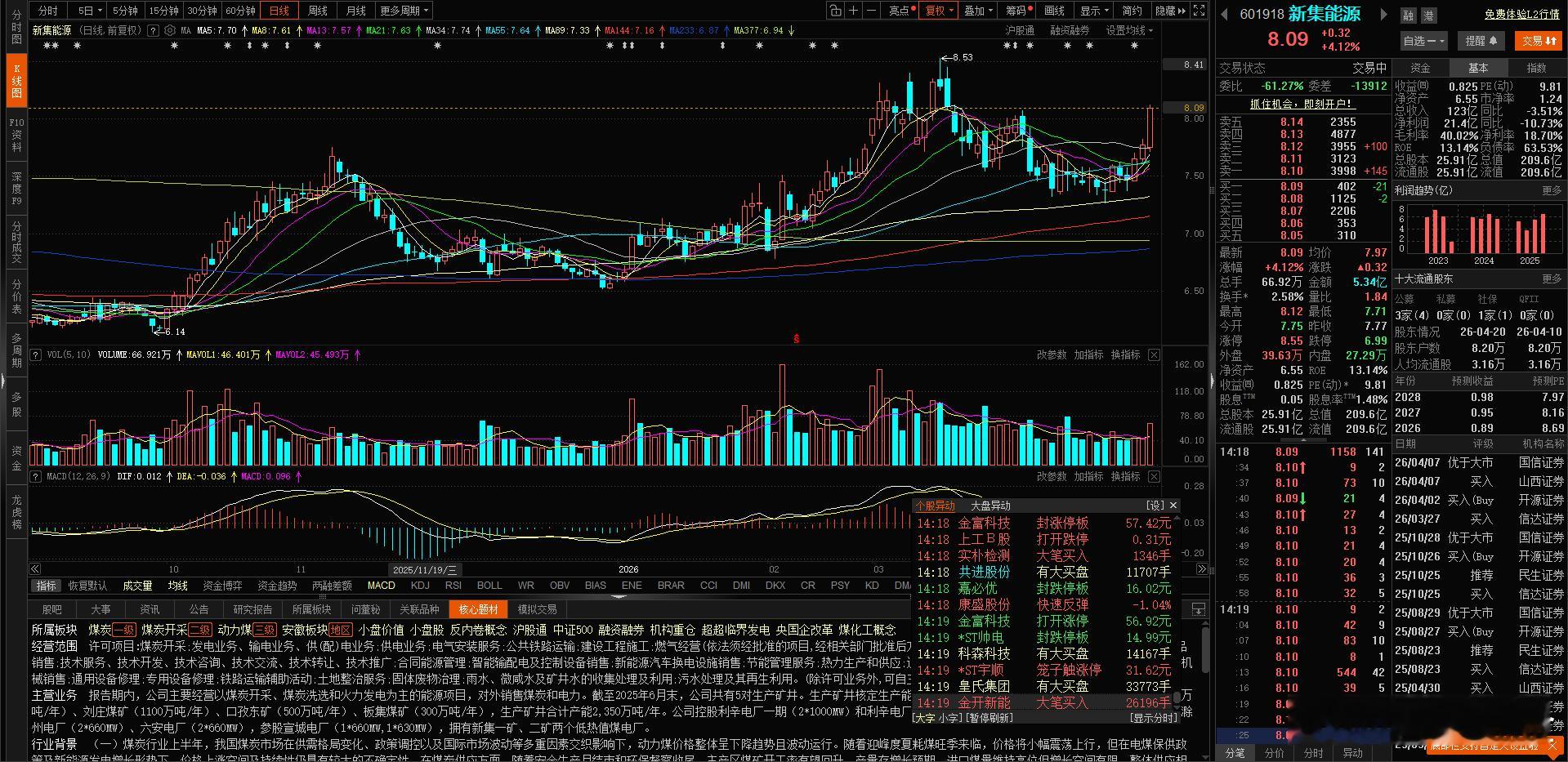Click the orange 交易 trade button
This screenshot has width=1568, height=762.
(1539, 41)
